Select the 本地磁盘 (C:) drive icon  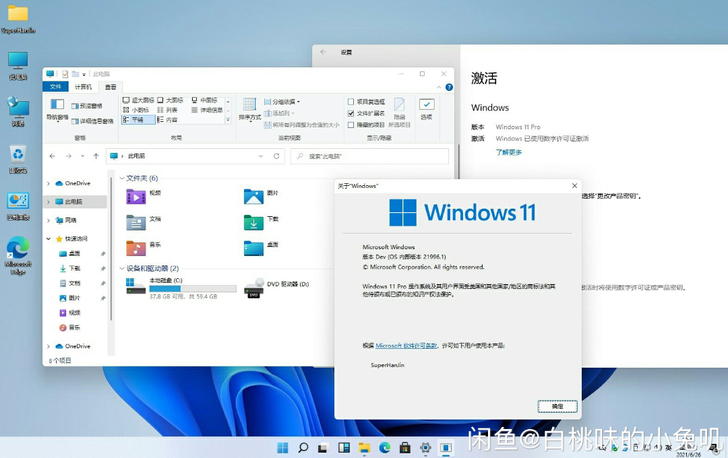click(136, 286)
